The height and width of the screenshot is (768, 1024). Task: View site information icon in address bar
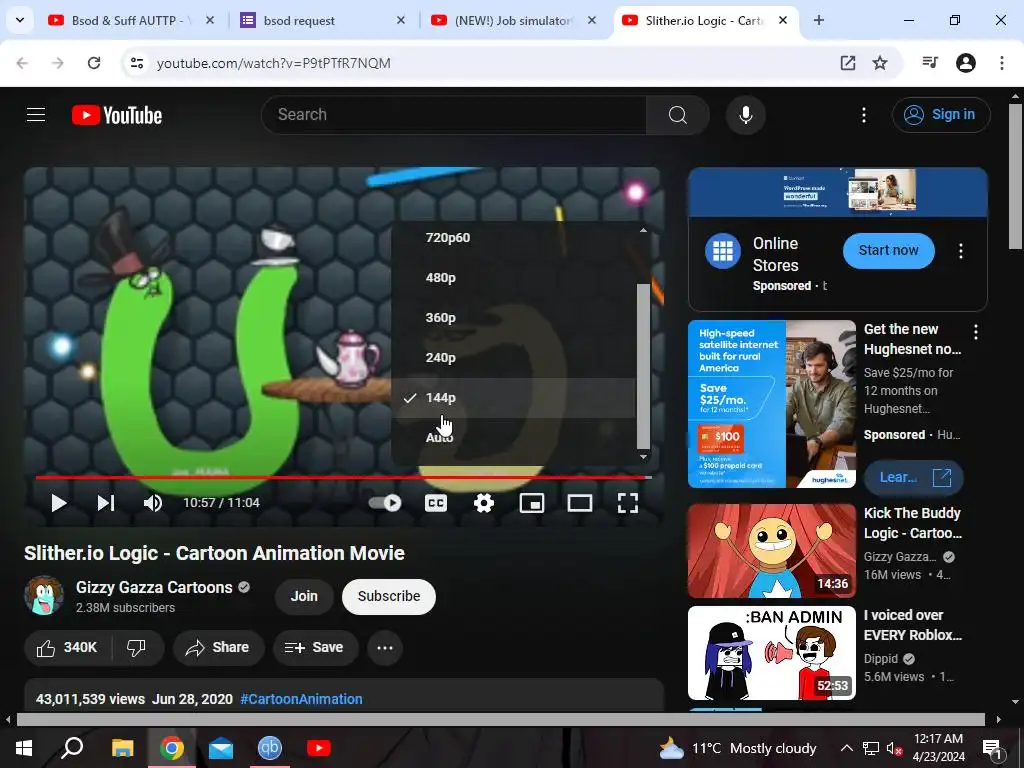point(136,63)
